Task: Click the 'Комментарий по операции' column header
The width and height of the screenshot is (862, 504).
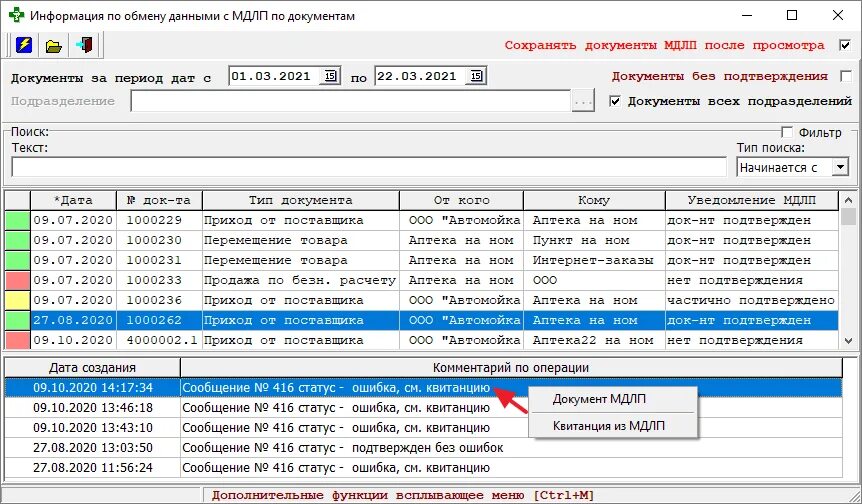Action: tap(511, 368)
